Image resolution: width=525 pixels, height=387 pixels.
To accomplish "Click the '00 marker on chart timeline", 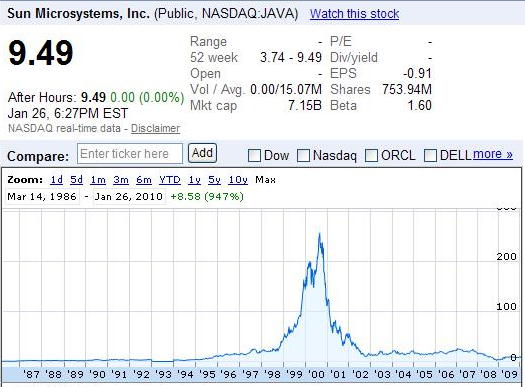I will coord(316,374).
